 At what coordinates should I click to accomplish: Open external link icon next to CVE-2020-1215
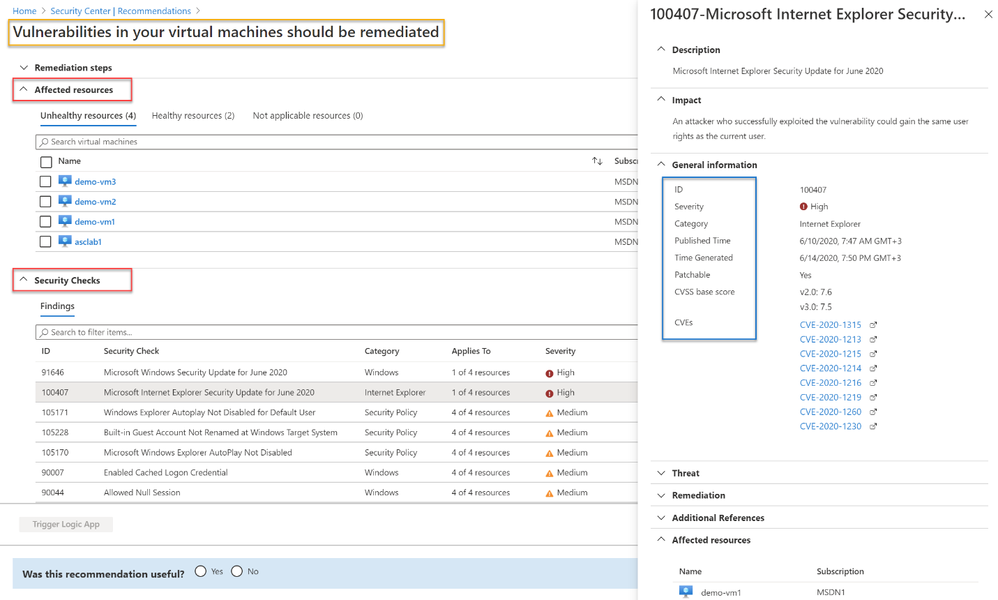coord(873,354)
